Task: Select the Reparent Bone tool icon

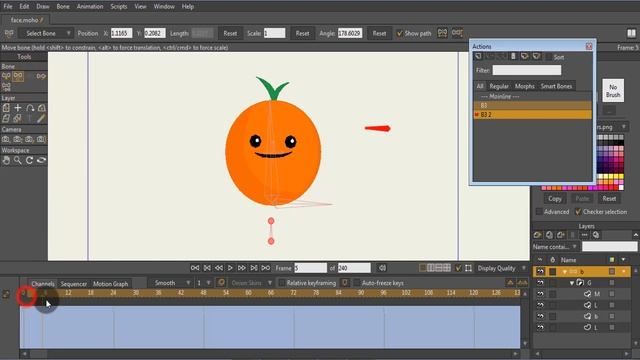Action: 41,76
